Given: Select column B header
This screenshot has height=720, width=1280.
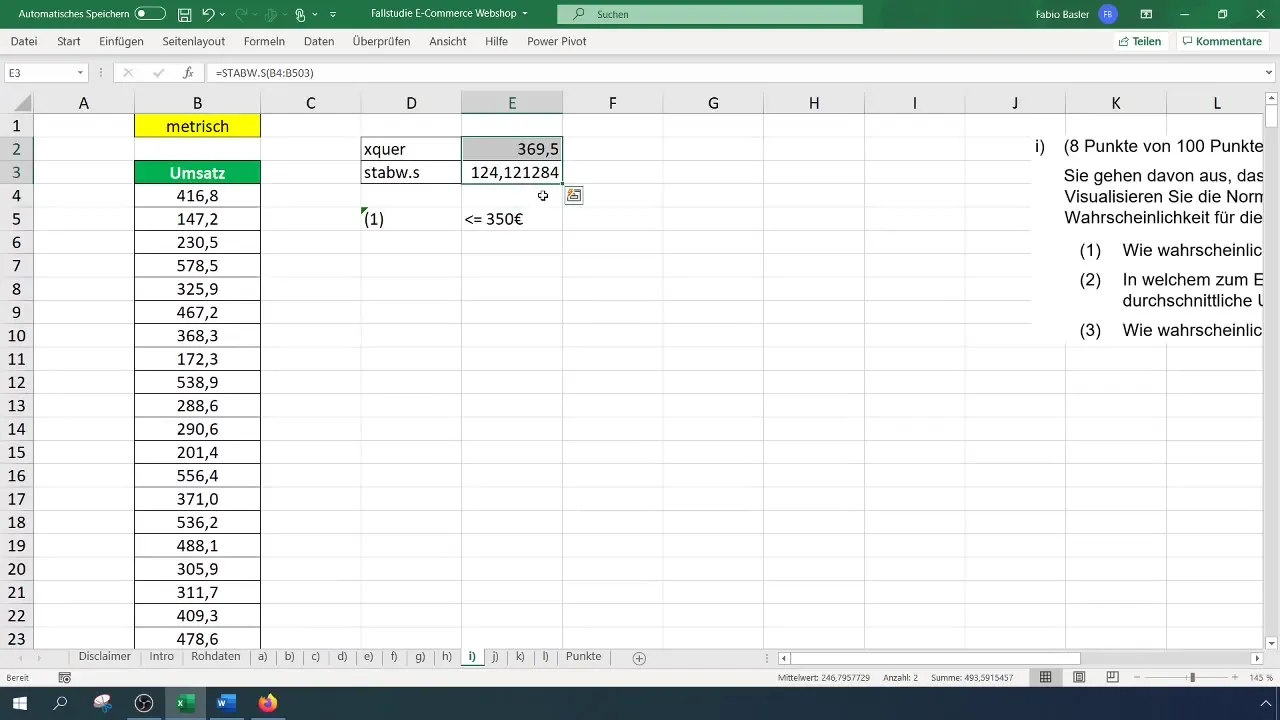Looking at the screenshot, I should [197, 103].
